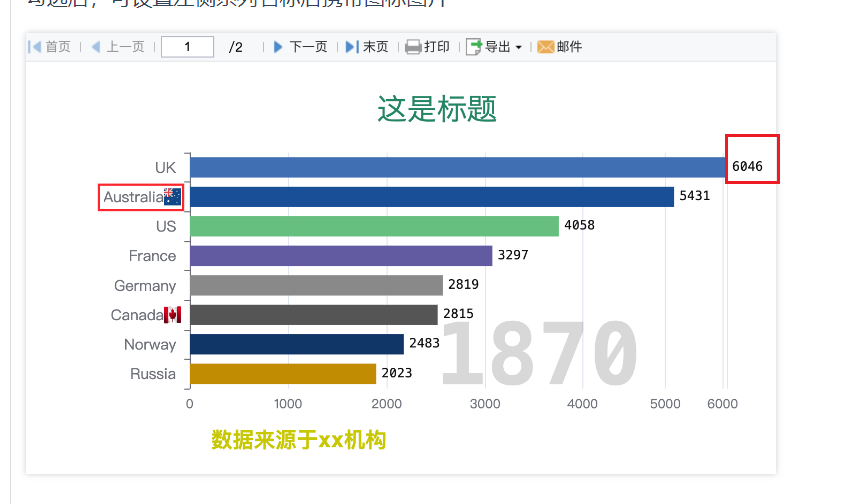The height and width of the screenshot is (504, 853).
Task: Click the chart title 这是标题
Action: coord(437,109)
